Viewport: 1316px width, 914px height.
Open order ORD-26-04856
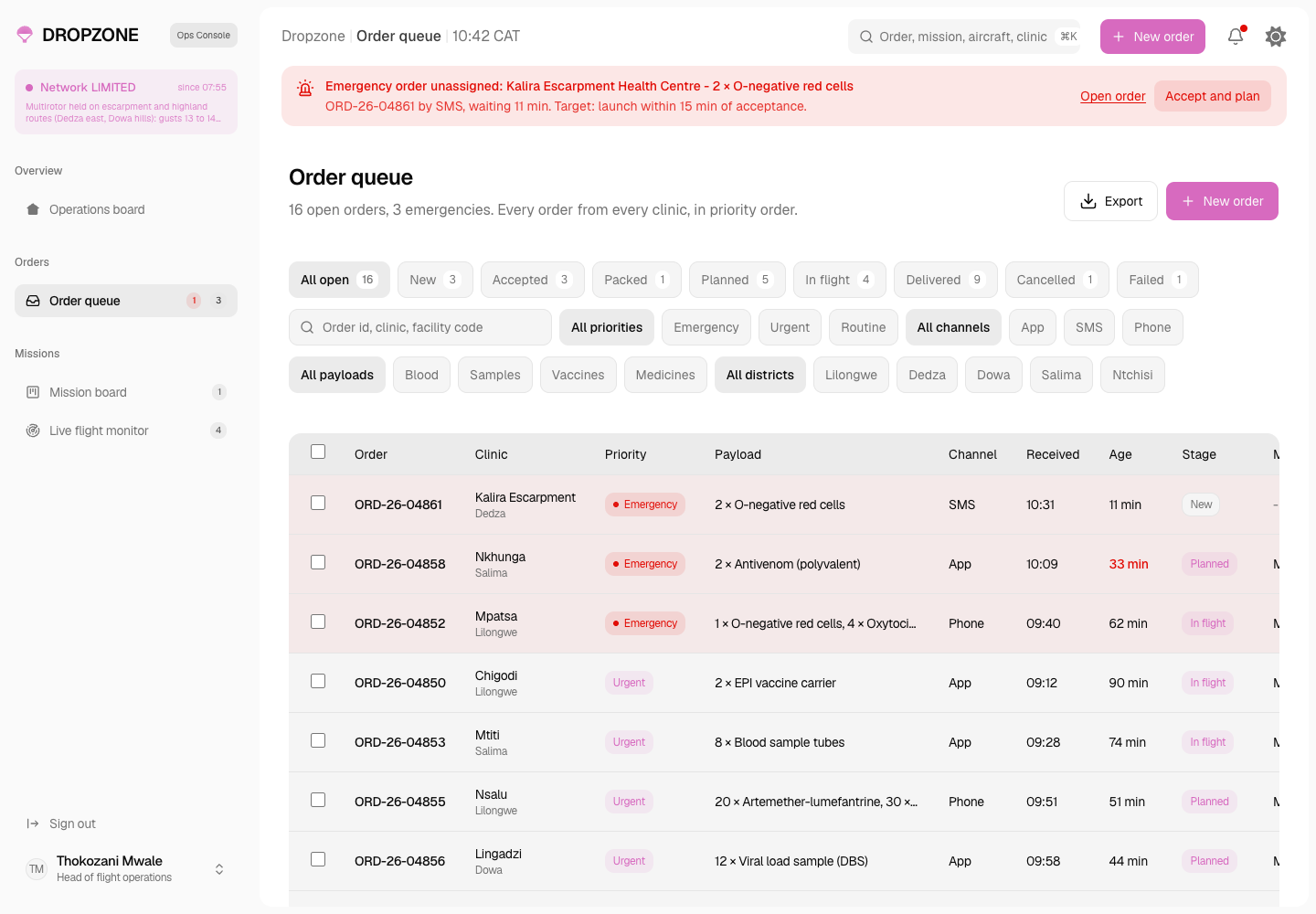400,861
